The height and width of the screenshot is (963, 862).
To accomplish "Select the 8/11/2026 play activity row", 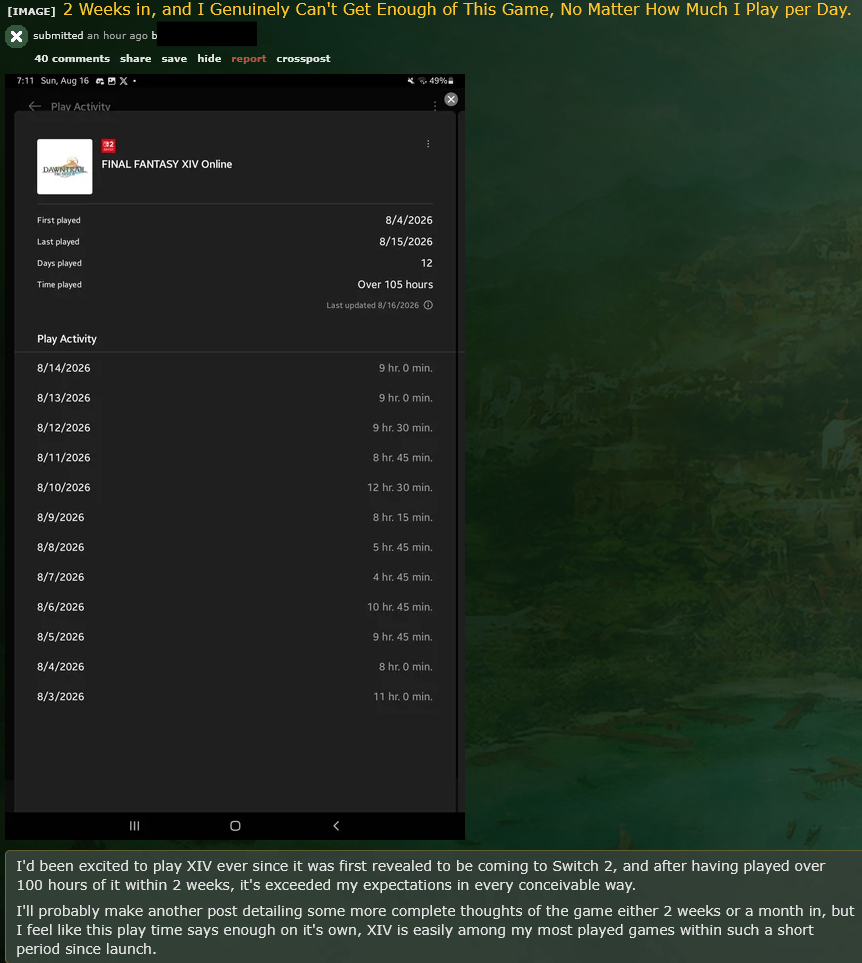I will click(x=235, y=458).
